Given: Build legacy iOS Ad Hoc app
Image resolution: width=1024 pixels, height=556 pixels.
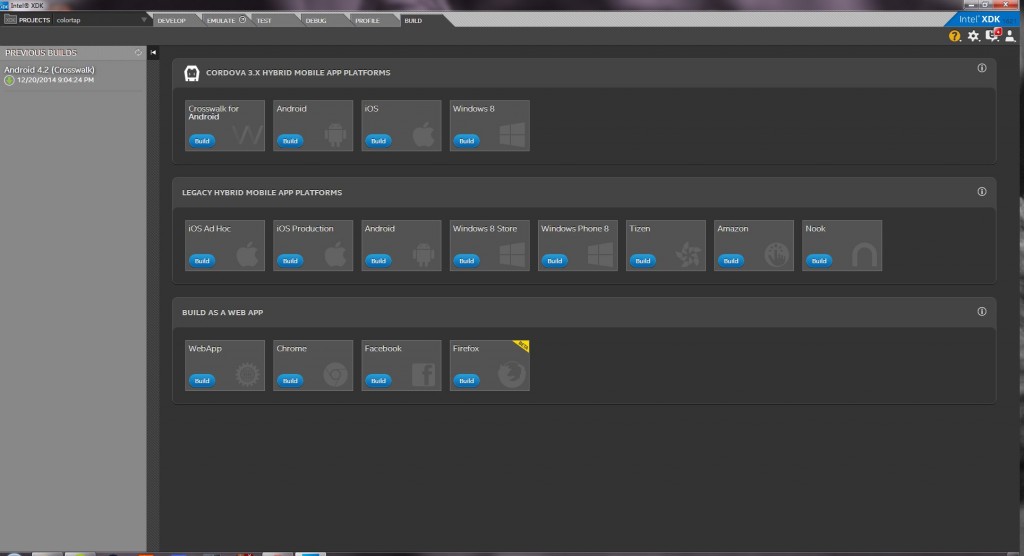Looking at the screenshot, I should [x=202, y=261].
